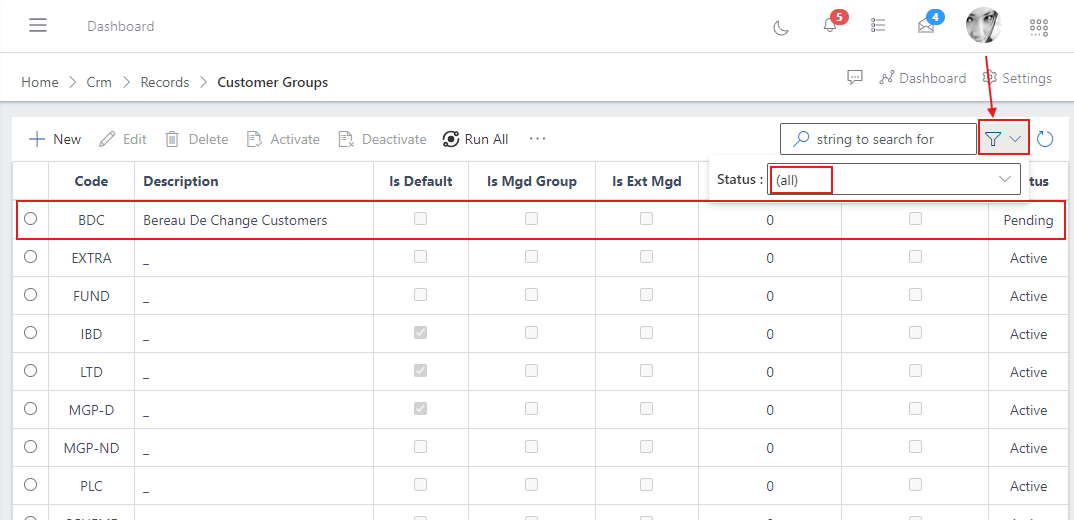This screenshot has width=1074, height=520.
Task: Toggle Is Mgd Group checkbox for LTD
Action: click(x=532, y=371)
